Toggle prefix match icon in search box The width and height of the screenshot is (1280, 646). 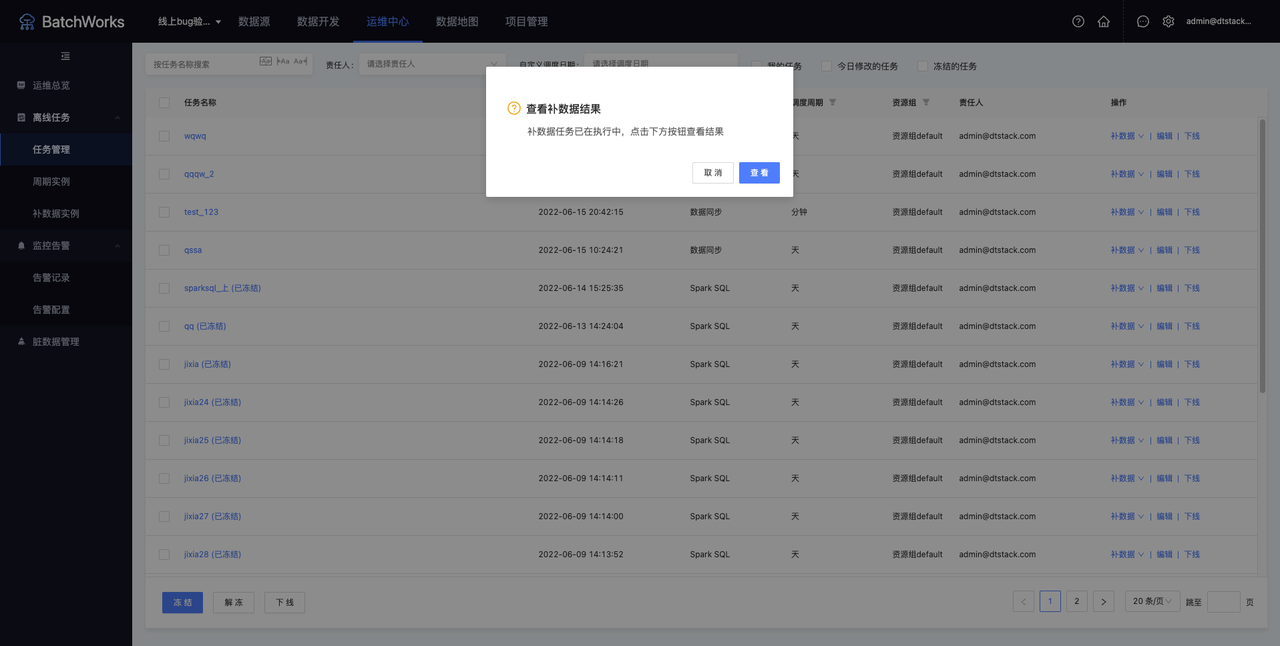283,61
